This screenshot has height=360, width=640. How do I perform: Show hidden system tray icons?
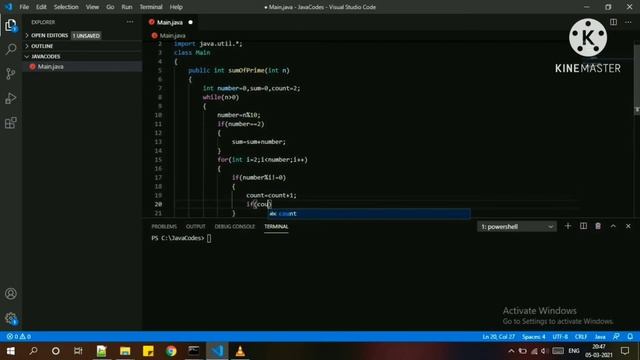tap(511, 351)
